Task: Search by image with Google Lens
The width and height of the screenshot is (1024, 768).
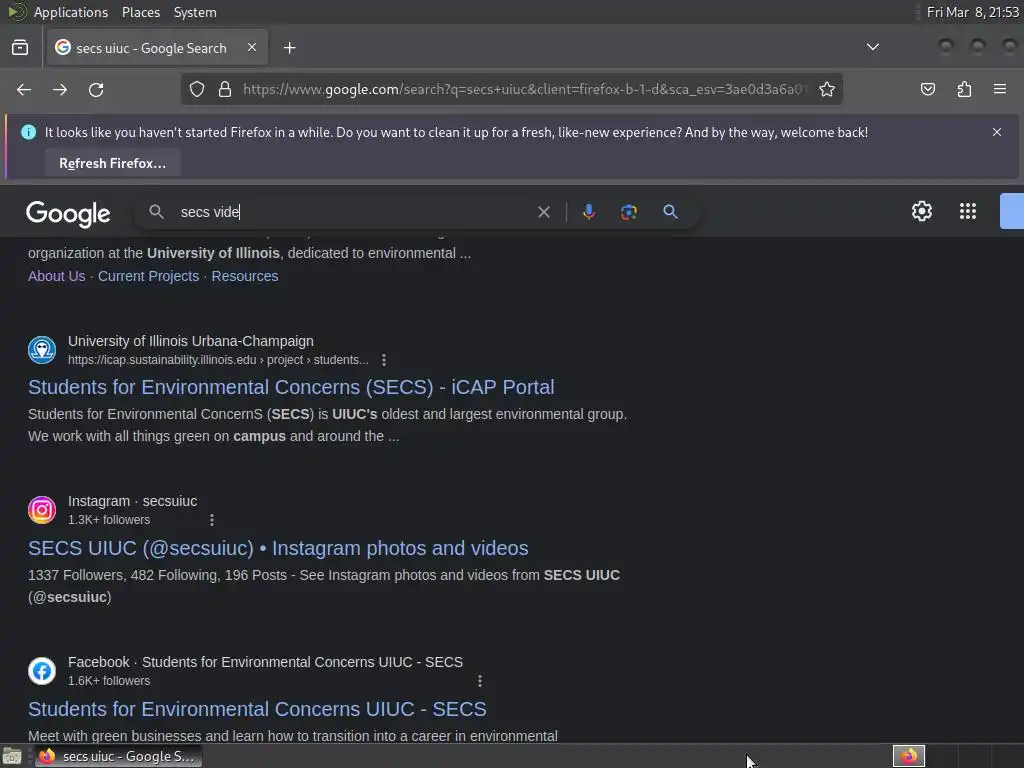Action: [629, 212]
